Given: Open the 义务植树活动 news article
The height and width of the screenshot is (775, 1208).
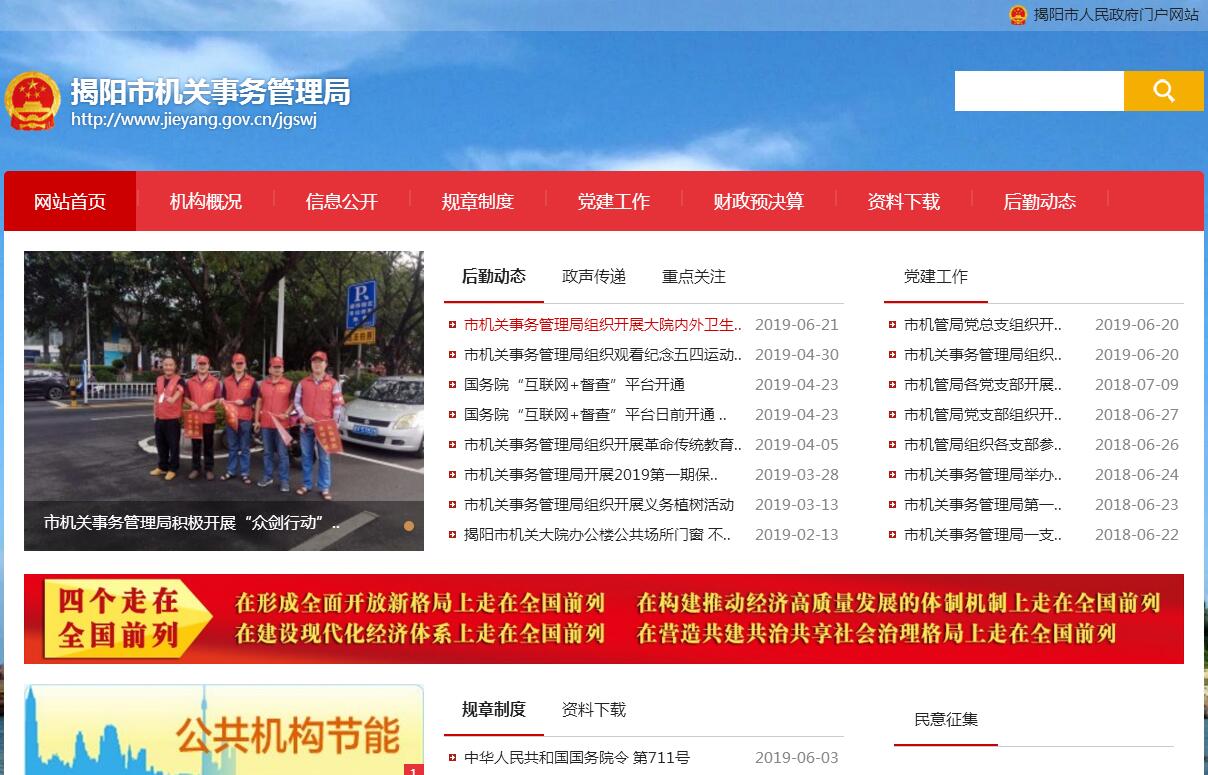Looking at the screenshot, I should [598, 505].
